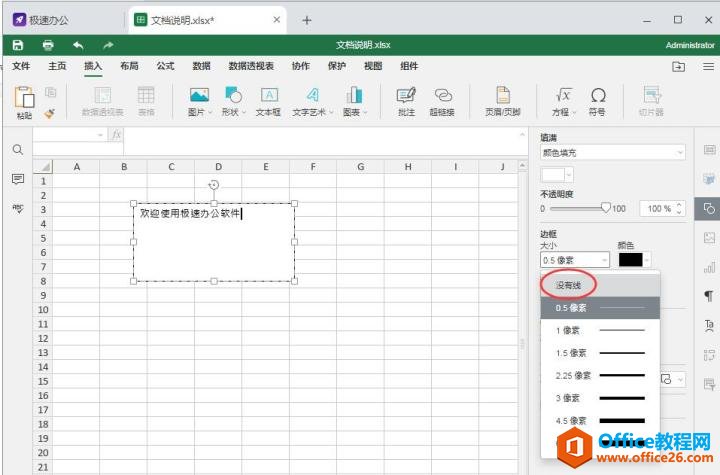Viewport: 720px width, 475px height.
Task: Insert a shape (形状)
Action: 234,102
